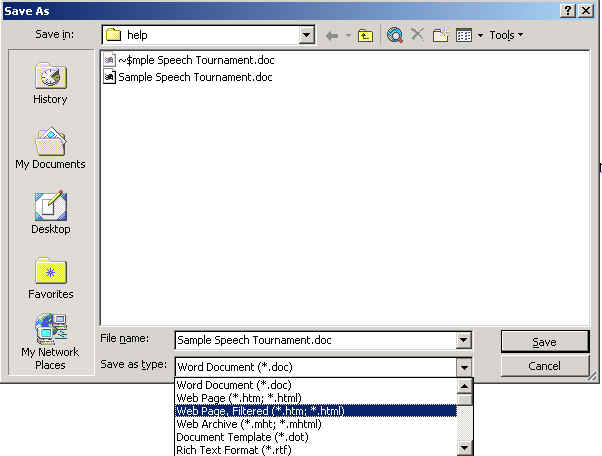Click the Help question mark button
Viewport: 602px width, 456px height.
tap(568, 10)
